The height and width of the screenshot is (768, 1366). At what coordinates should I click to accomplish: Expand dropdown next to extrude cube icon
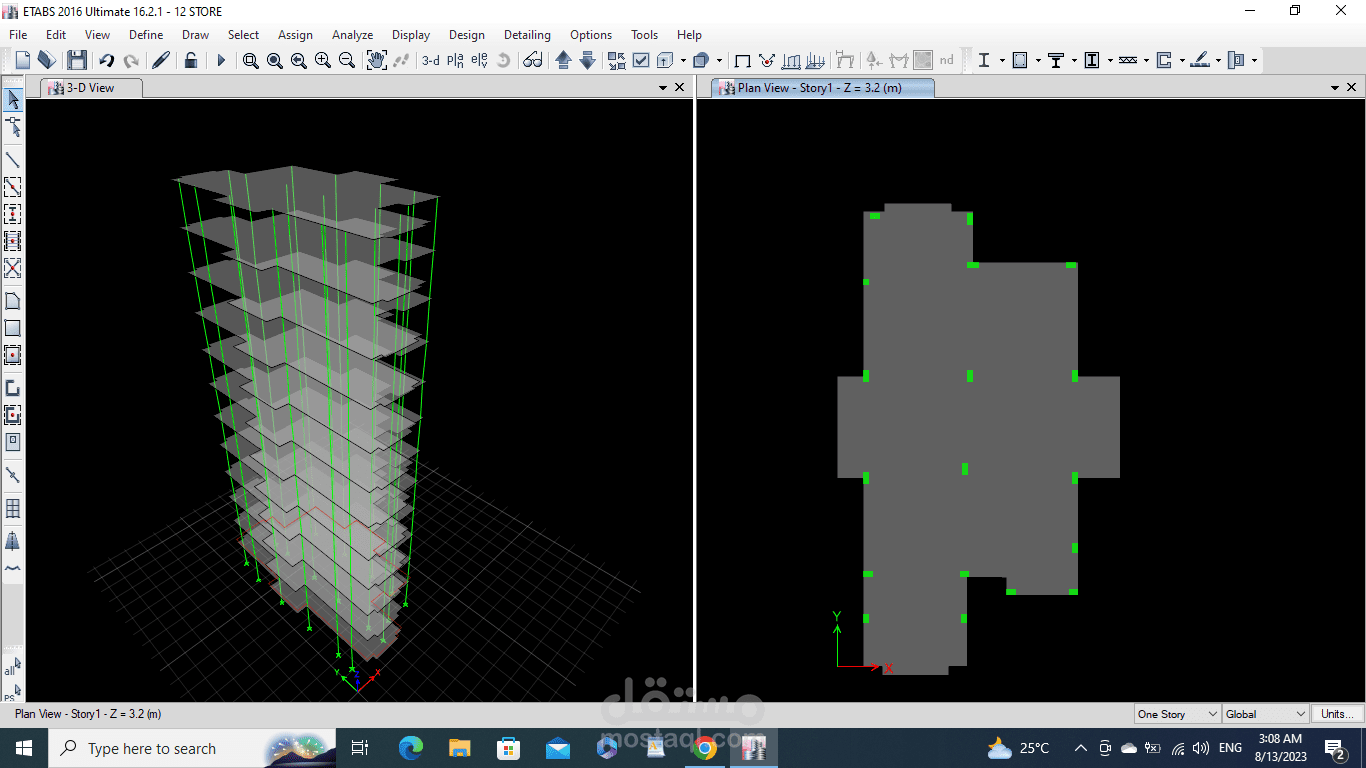[683, 60]
